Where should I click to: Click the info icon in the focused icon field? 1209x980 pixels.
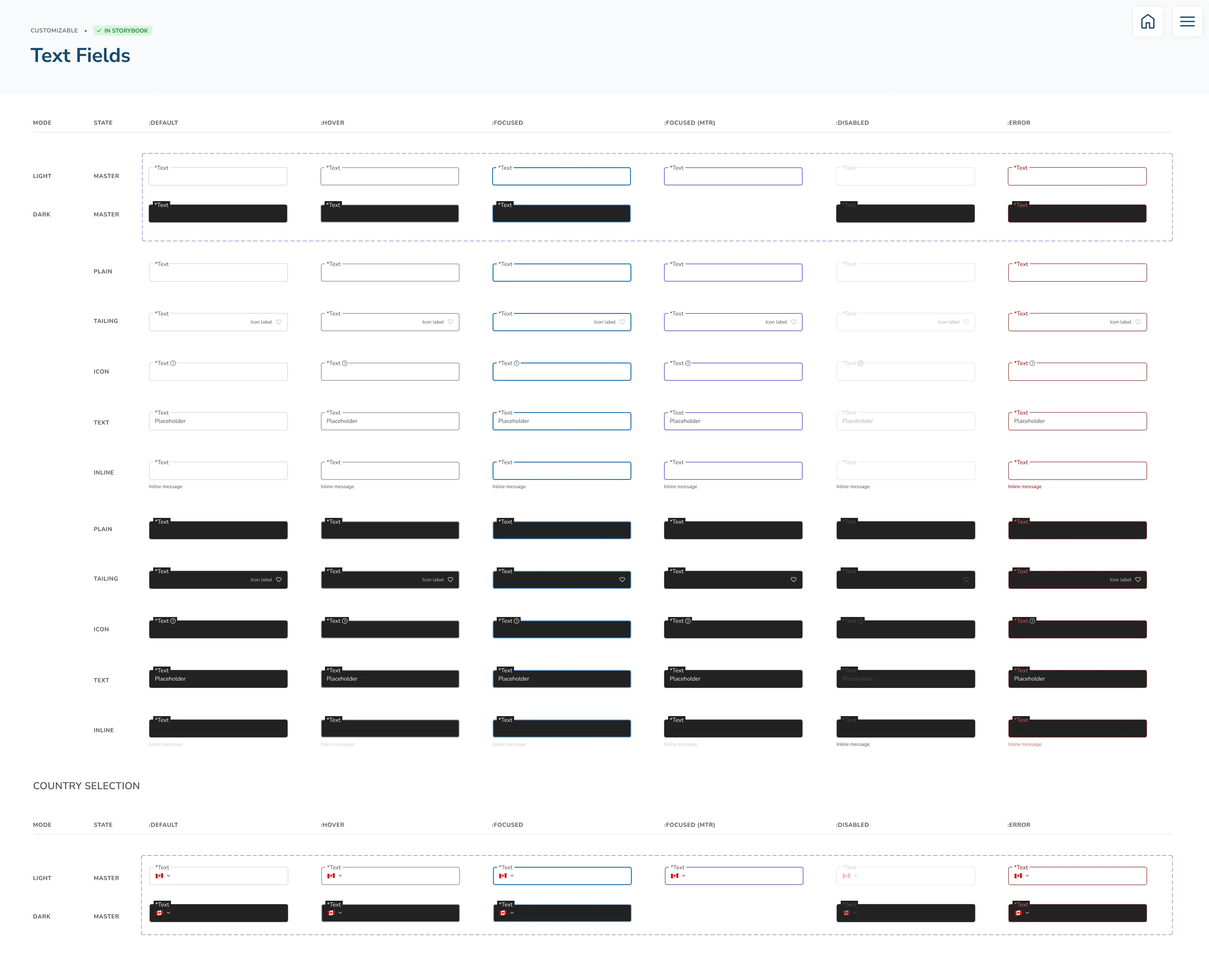(x=517, y=363)
